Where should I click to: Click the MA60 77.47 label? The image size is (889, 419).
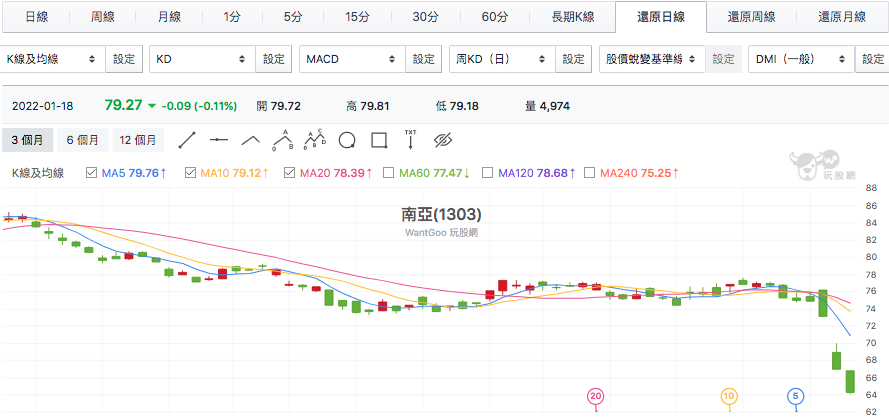tap(435, 173)
